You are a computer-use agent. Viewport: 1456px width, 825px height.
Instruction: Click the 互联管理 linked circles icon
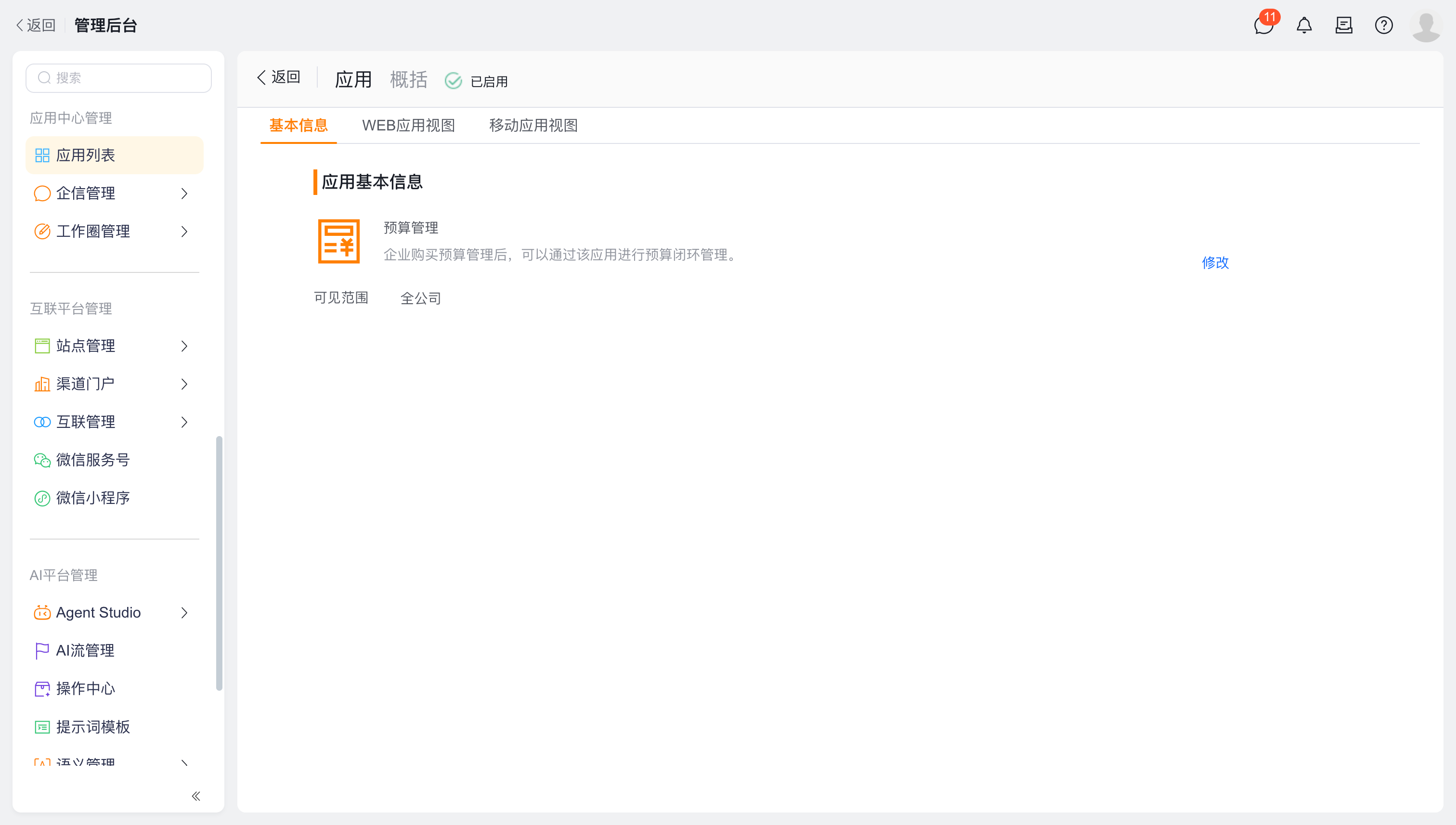[x=42, y=422]
